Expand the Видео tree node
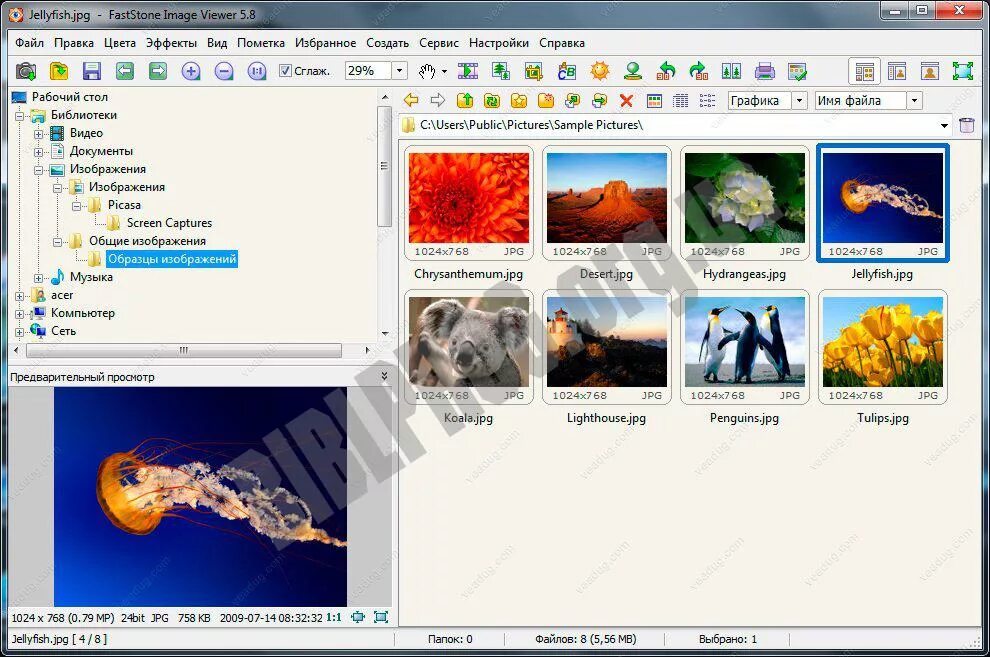This screenshot has width=990, height=657. pos(39,134)
